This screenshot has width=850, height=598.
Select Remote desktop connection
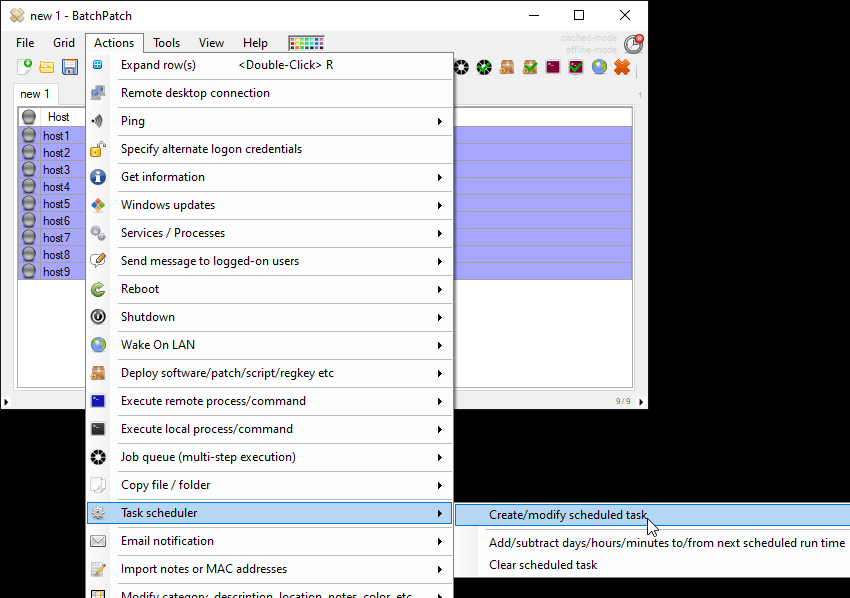click(x=269, y=93)
